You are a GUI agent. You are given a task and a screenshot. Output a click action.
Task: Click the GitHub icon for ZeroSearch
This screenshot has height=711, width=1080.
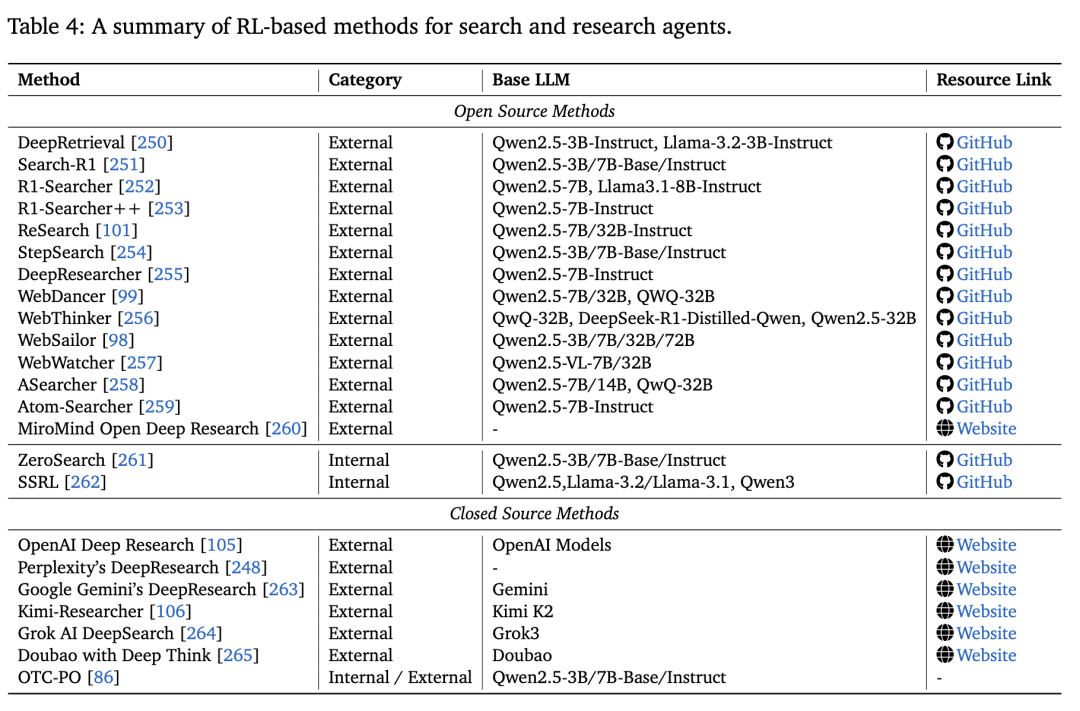(x=945, y=461)
